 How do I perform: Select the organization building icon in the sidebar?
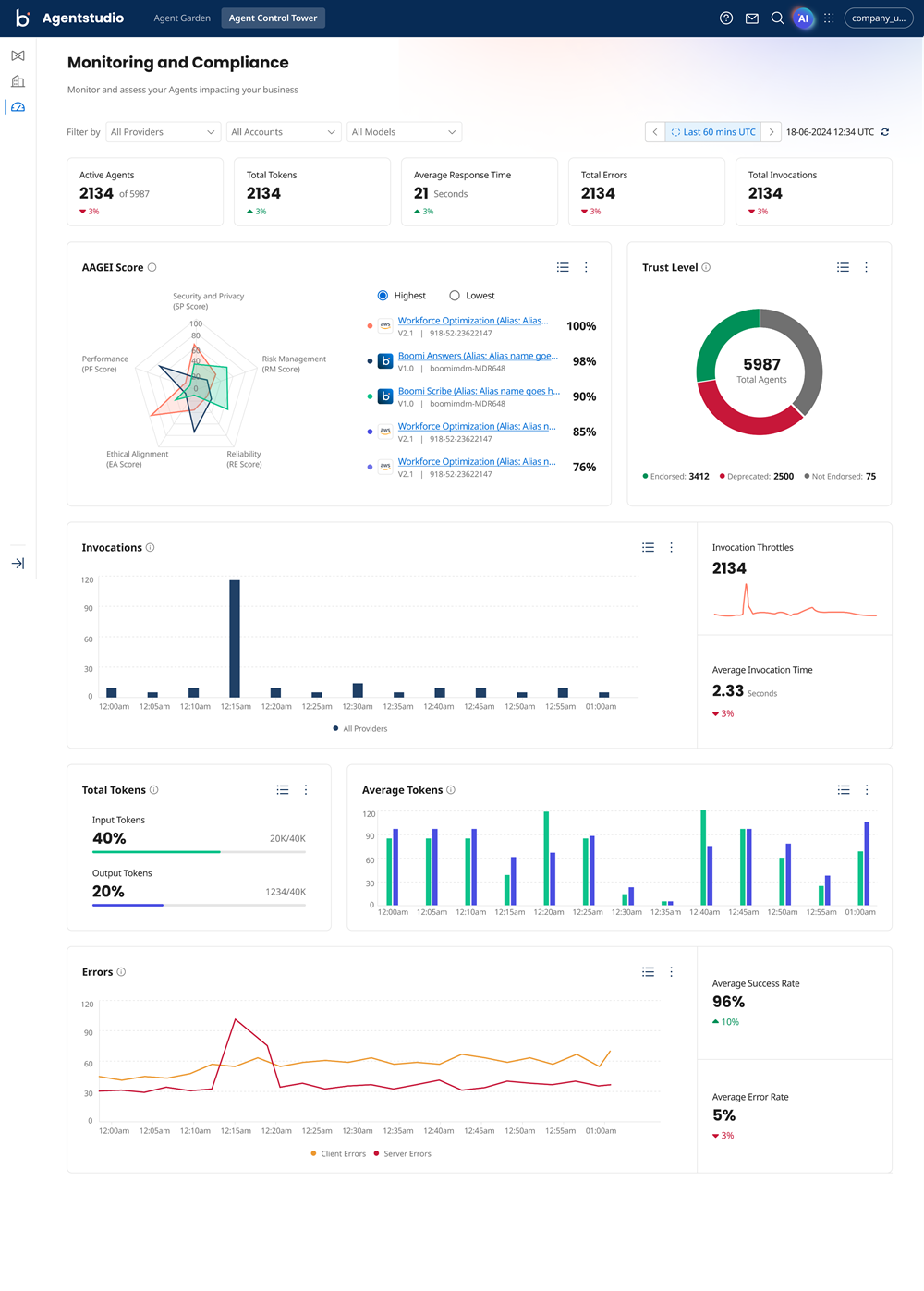pyautogui.click(x=18, y=81)
